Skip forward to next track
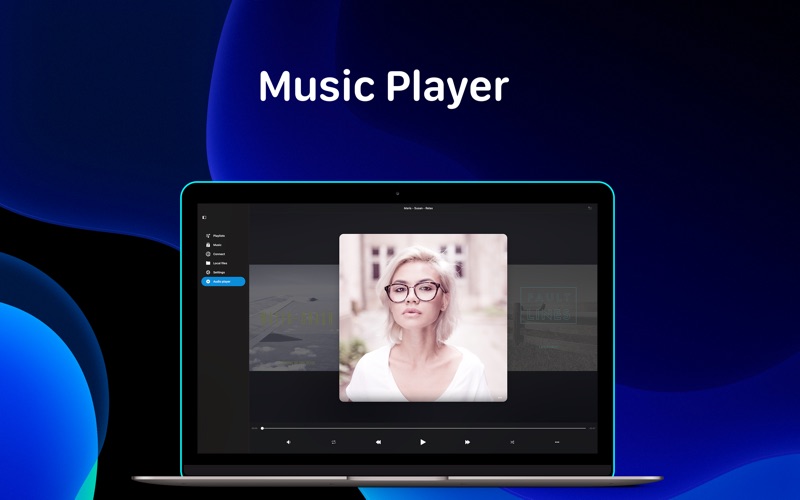The width and height of the screenshot is (800, 500). coord(467,442)
